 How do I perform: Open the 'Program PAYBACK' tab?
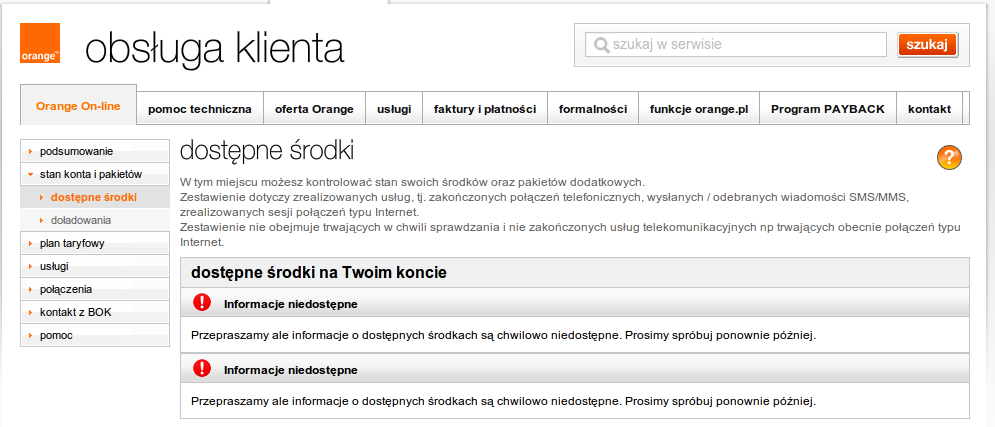coord(827,109)
